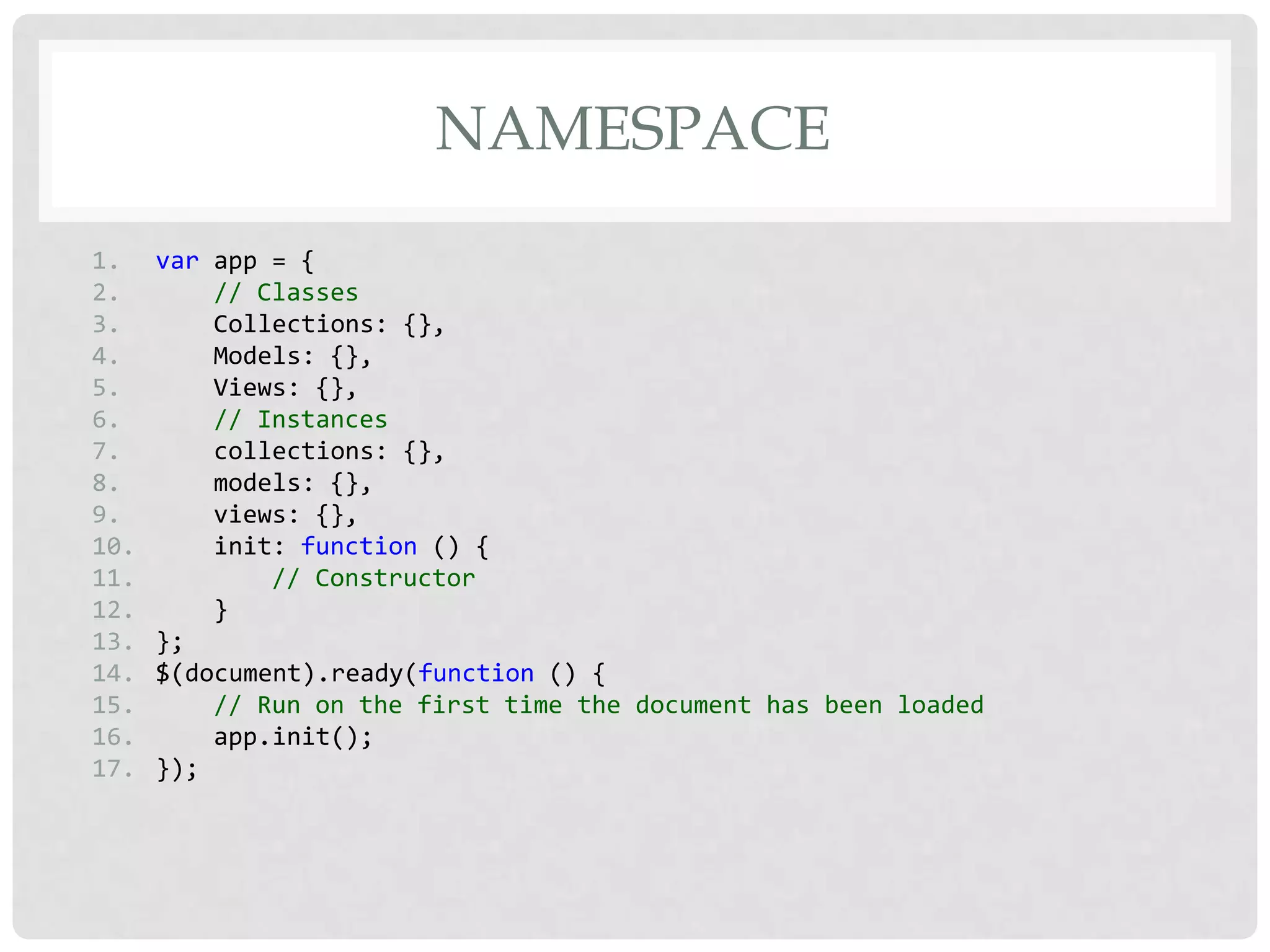
Task: Click line number 17.
Action: 112,769
